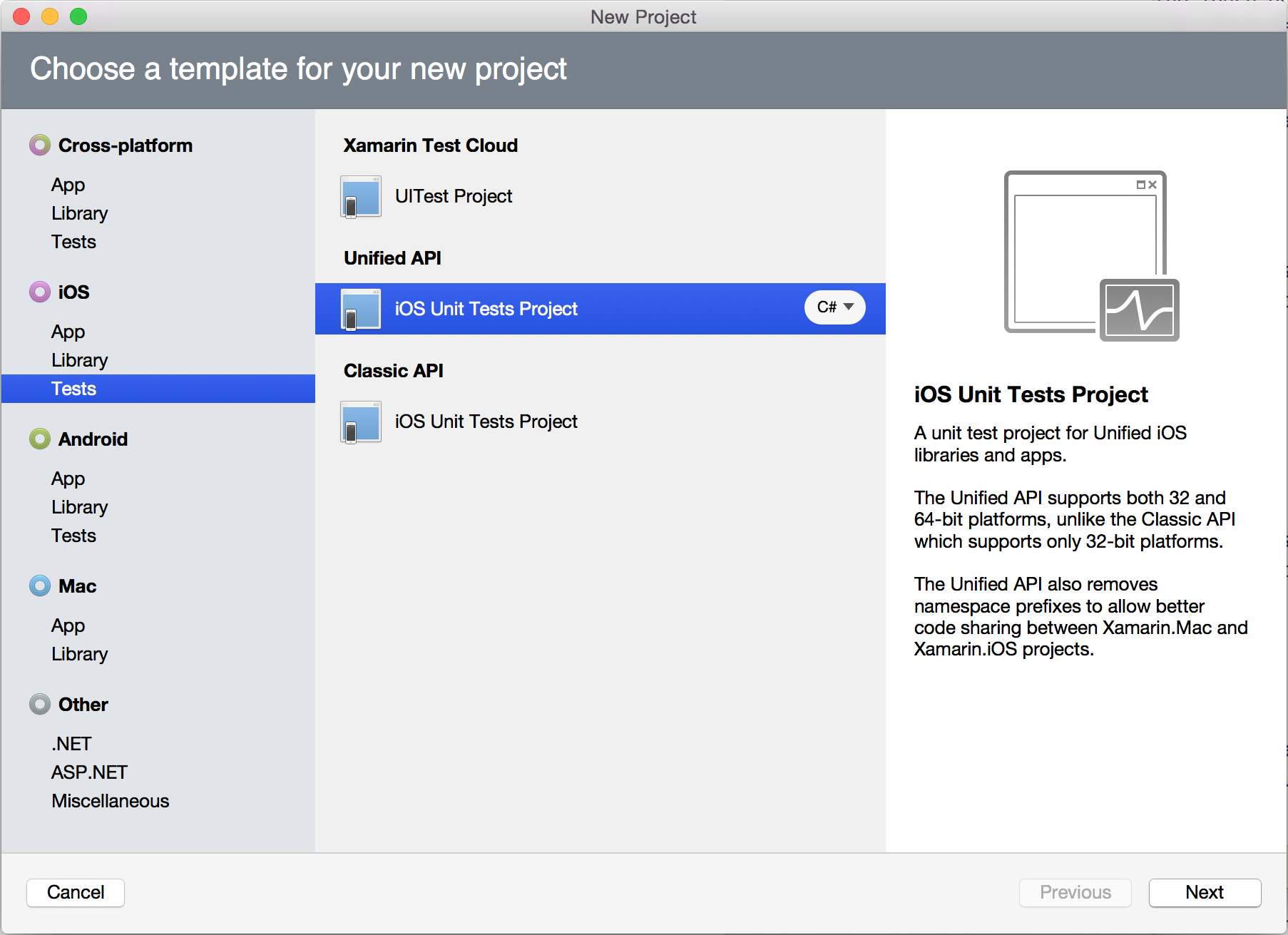
Task: Select ASP.NET under Other
Action: 89,772
